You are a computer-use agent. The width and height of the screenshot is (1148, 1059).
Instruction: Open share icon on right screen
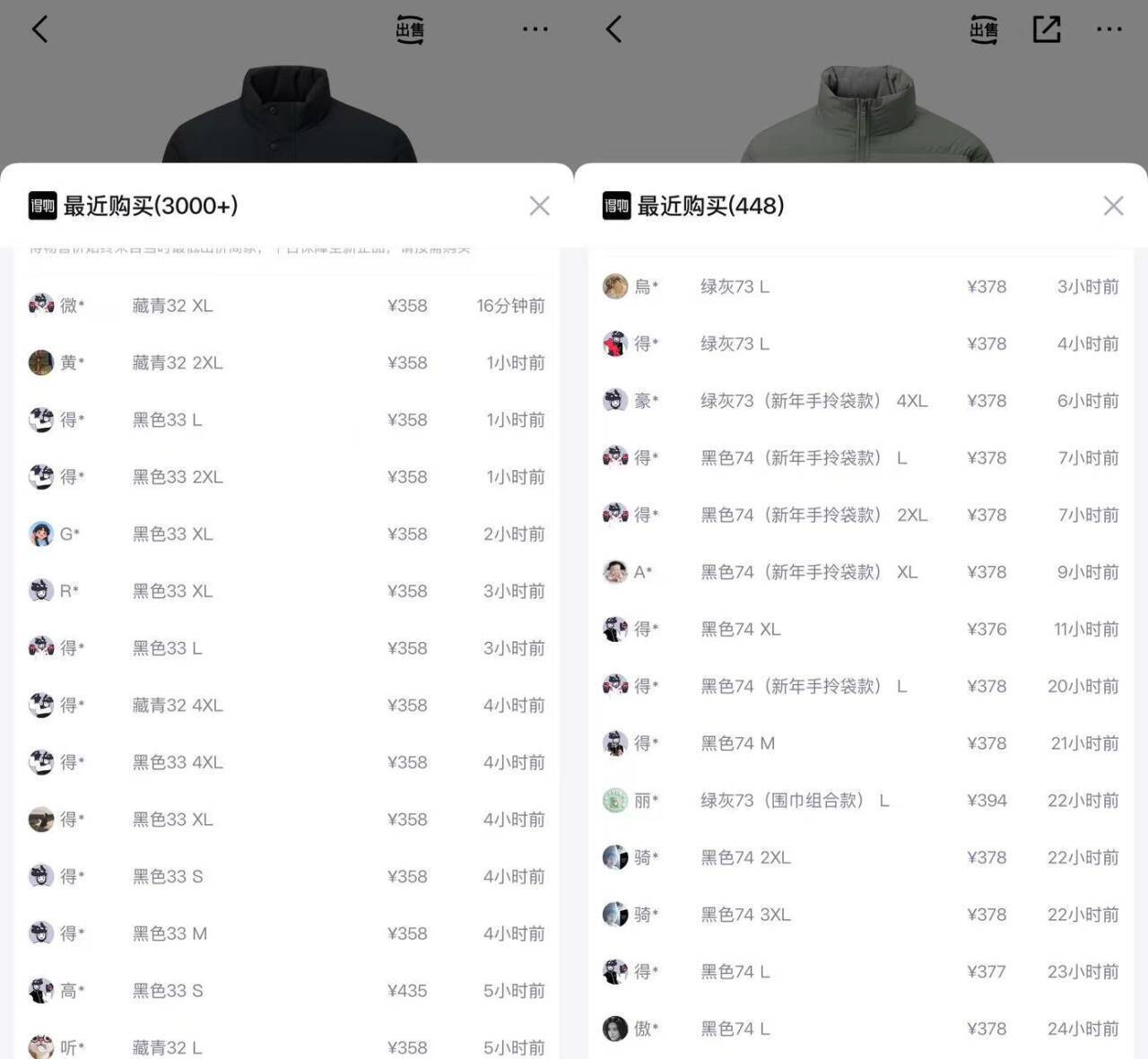click(1047, 30)
